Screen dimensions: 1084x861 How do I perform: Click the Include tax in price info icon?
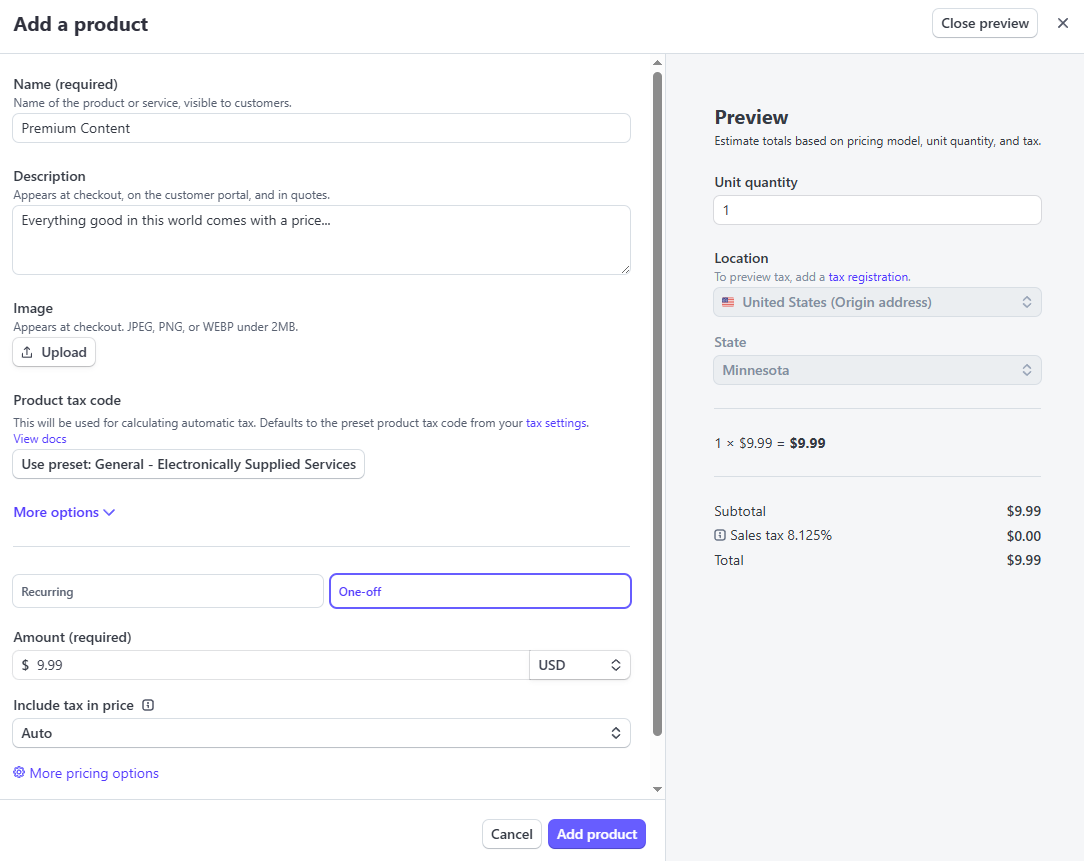148,705
